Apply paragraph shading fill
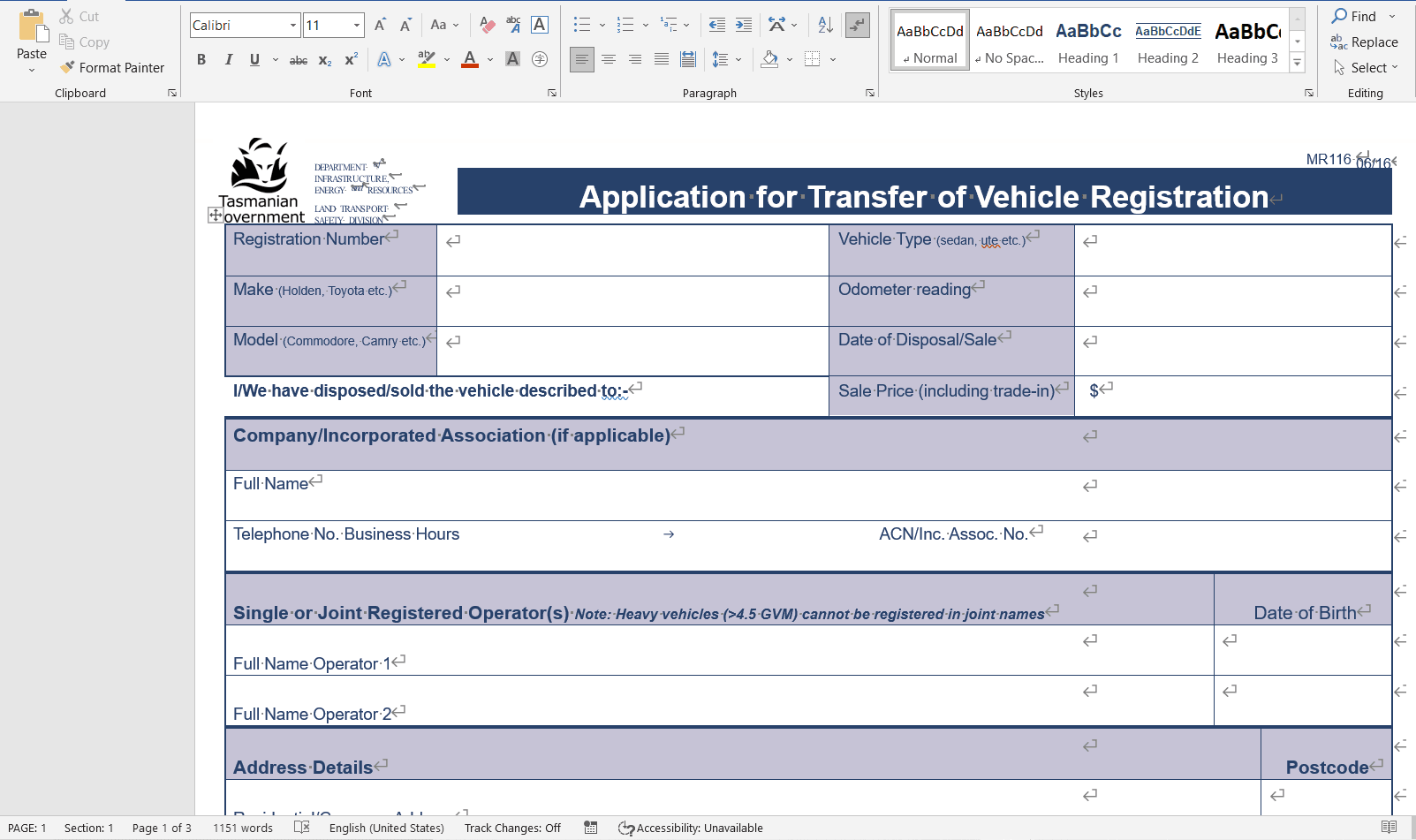This screenshot has height=840, width=1416. tap(769, 59)
